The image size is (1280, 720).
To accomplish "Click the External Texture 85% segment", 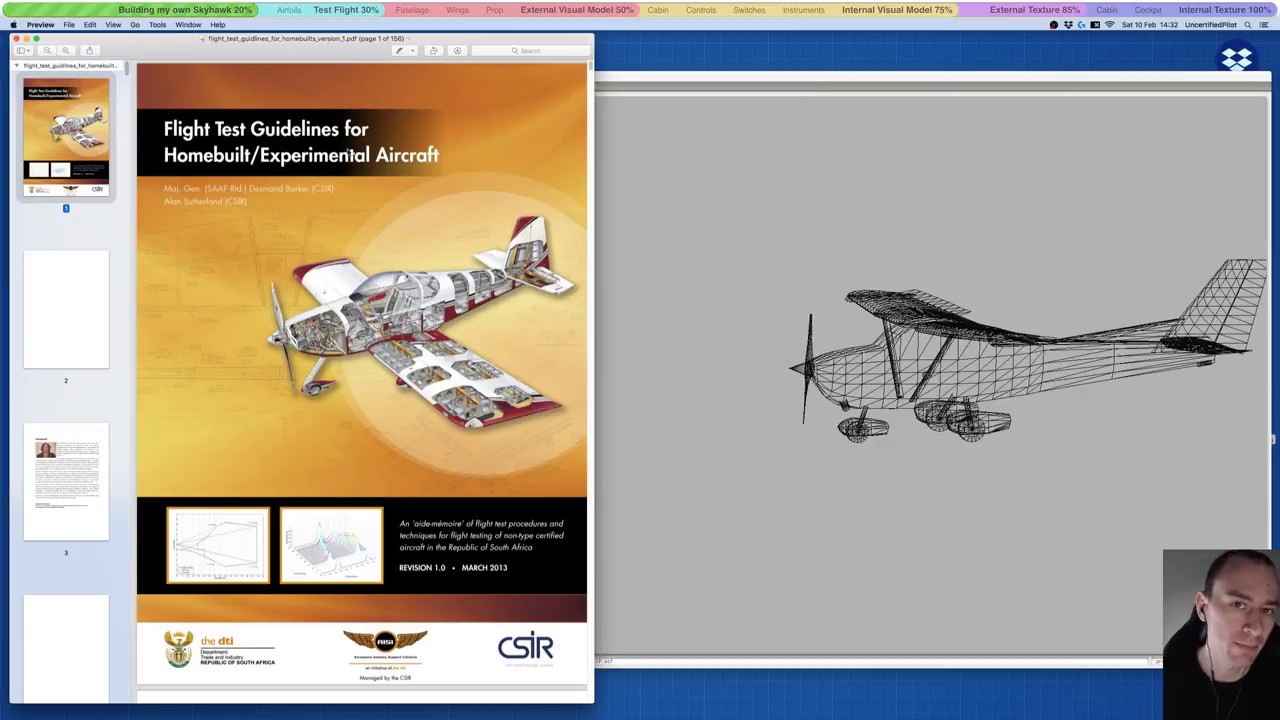I will point(1035,10).
